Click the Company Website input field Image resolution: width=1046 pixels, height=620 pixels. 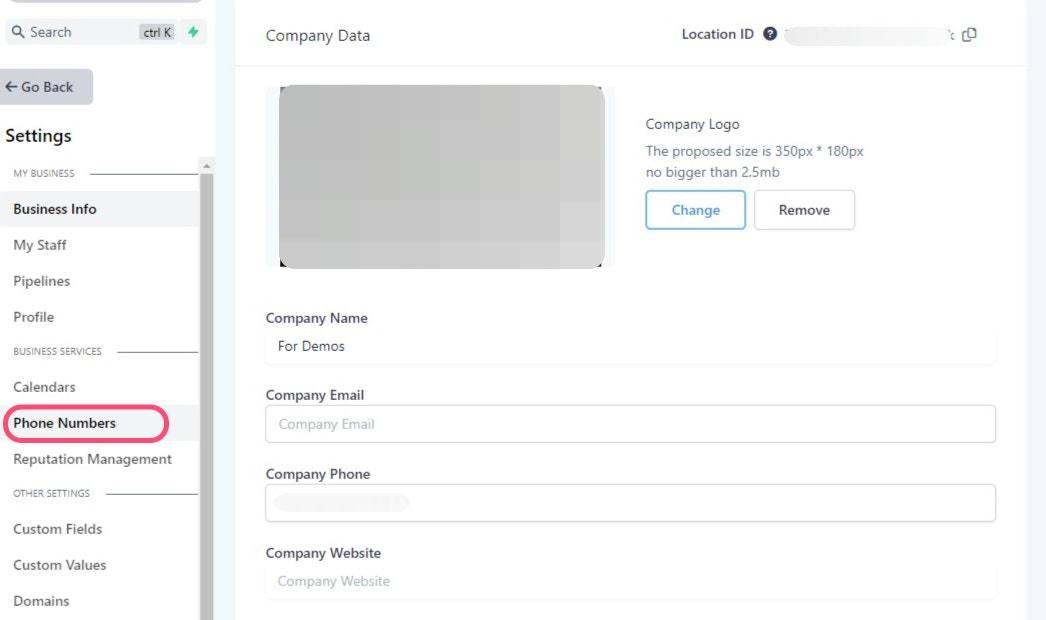tap(630, 581)
